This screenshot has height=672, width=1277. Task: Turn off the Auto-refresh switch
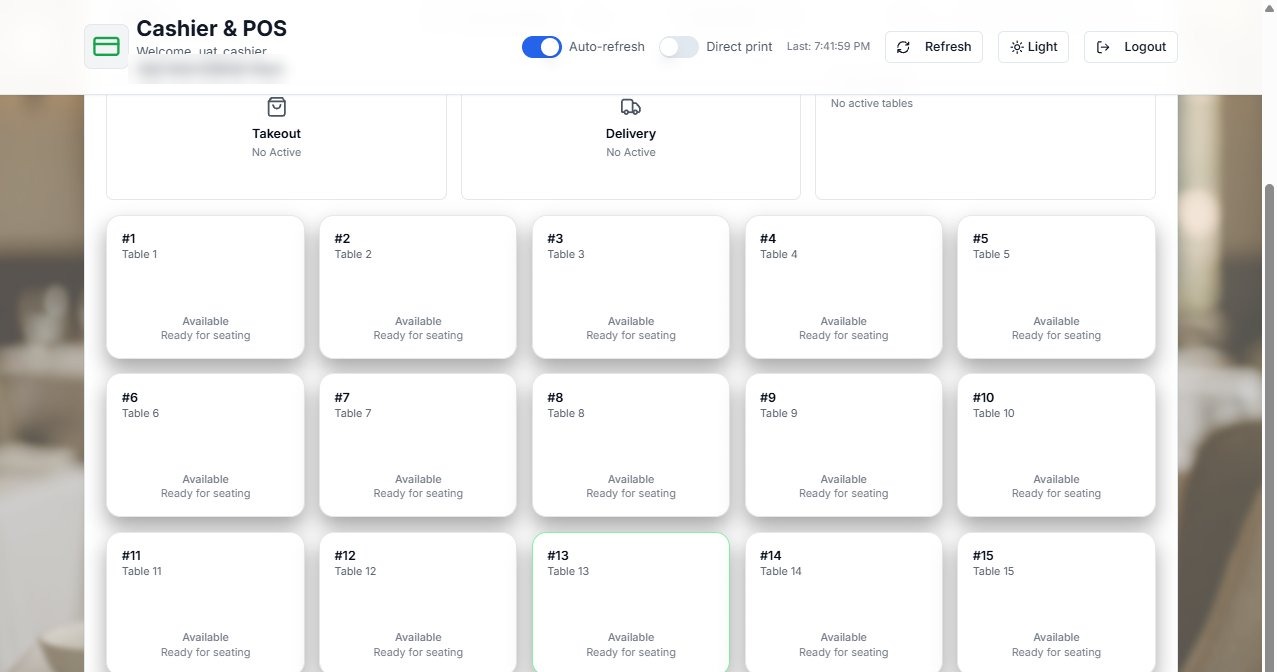[x=542, y=47]
